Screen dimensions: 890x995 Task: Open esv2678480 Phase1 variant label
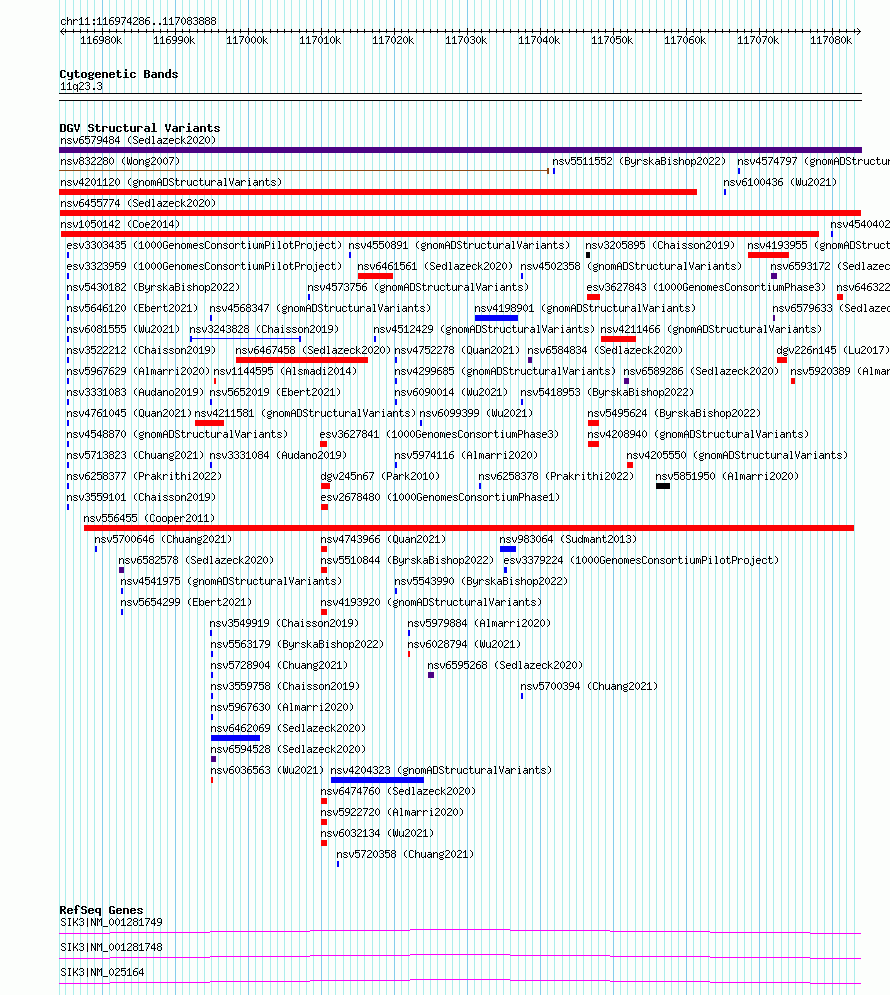point(440,498)
